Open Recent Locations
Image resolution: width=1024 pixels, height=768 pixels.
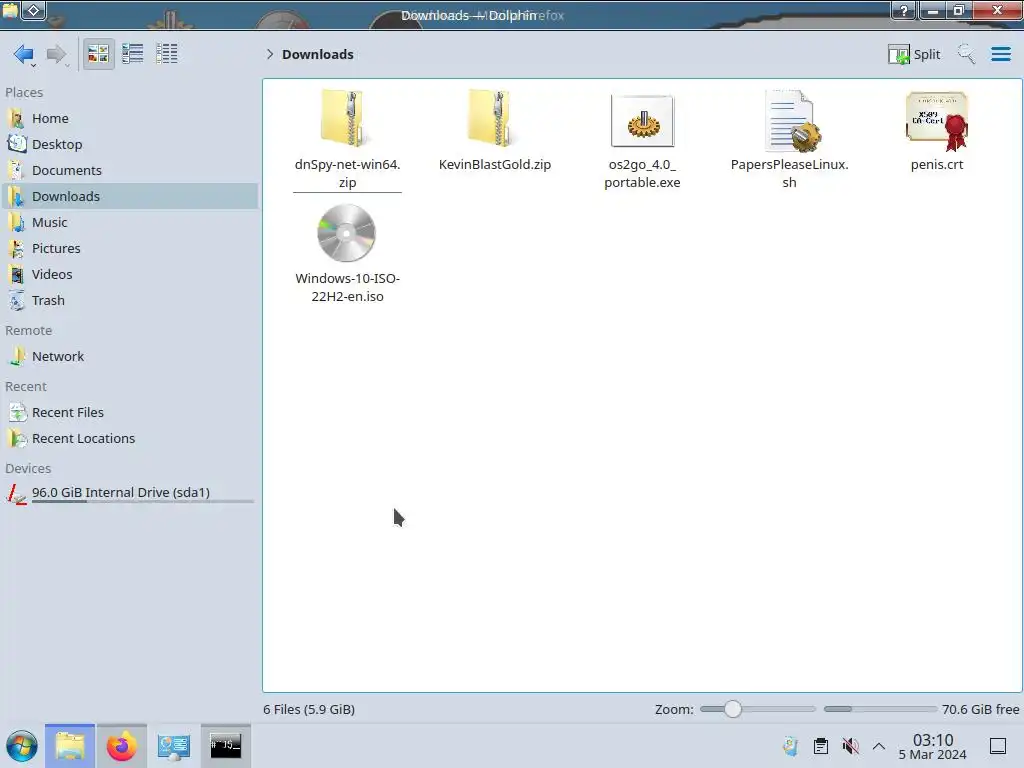coord(129,439)
